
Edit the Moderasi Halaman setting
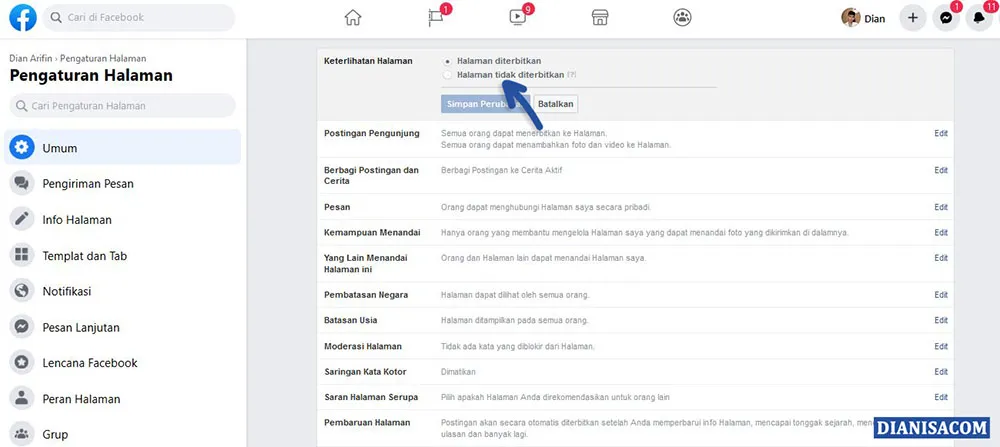pos(941,346)
